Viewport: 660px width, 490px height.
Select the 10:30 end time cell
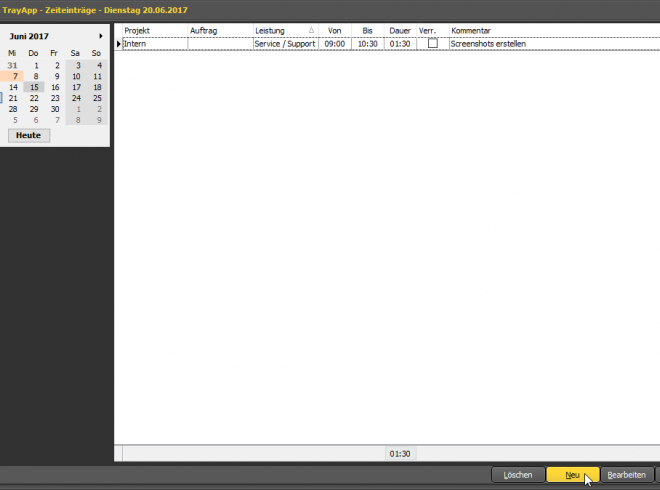(x=368, y=44)
